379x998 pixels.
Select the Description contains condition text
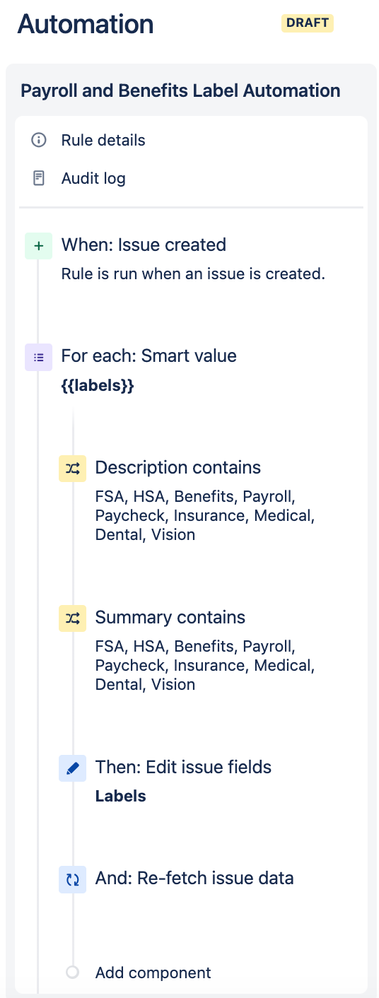pos(178,467)
